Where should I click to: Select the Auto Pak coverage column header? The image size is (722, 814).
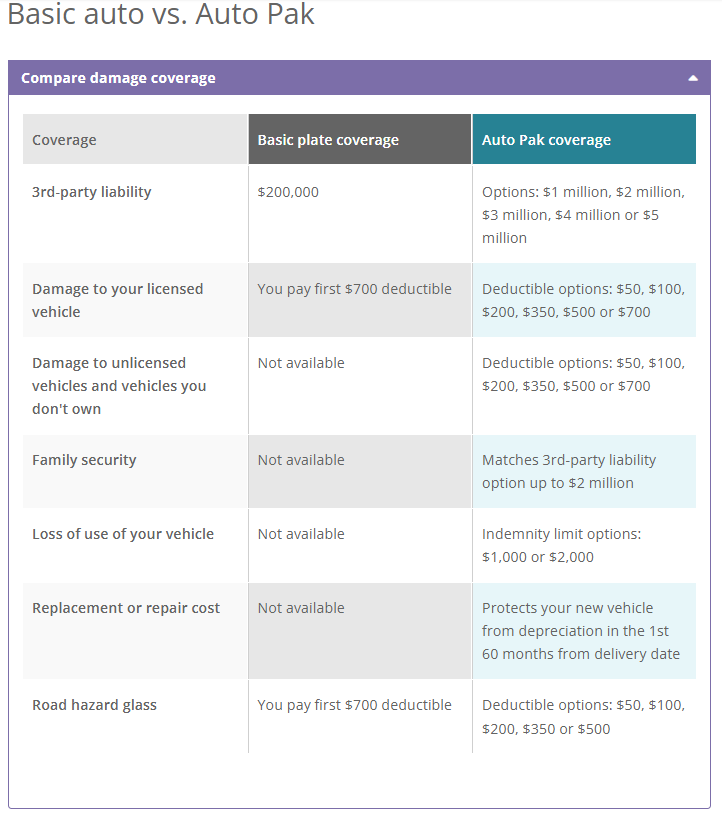[548, 139]
